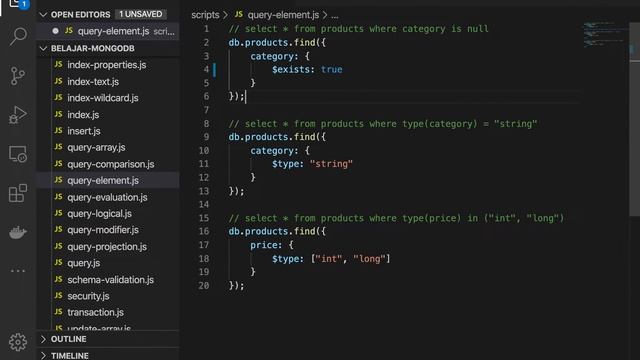Open Docker view
This screenshot has width=640, height=360.
(18, 232)
